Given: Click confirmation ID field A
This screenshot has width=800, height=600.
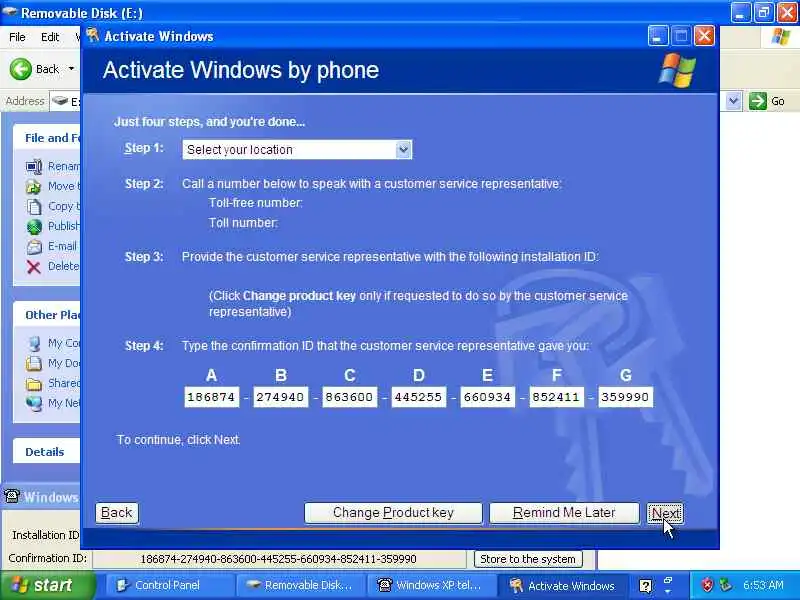Looking at the screenshot, I should [211, 397].
